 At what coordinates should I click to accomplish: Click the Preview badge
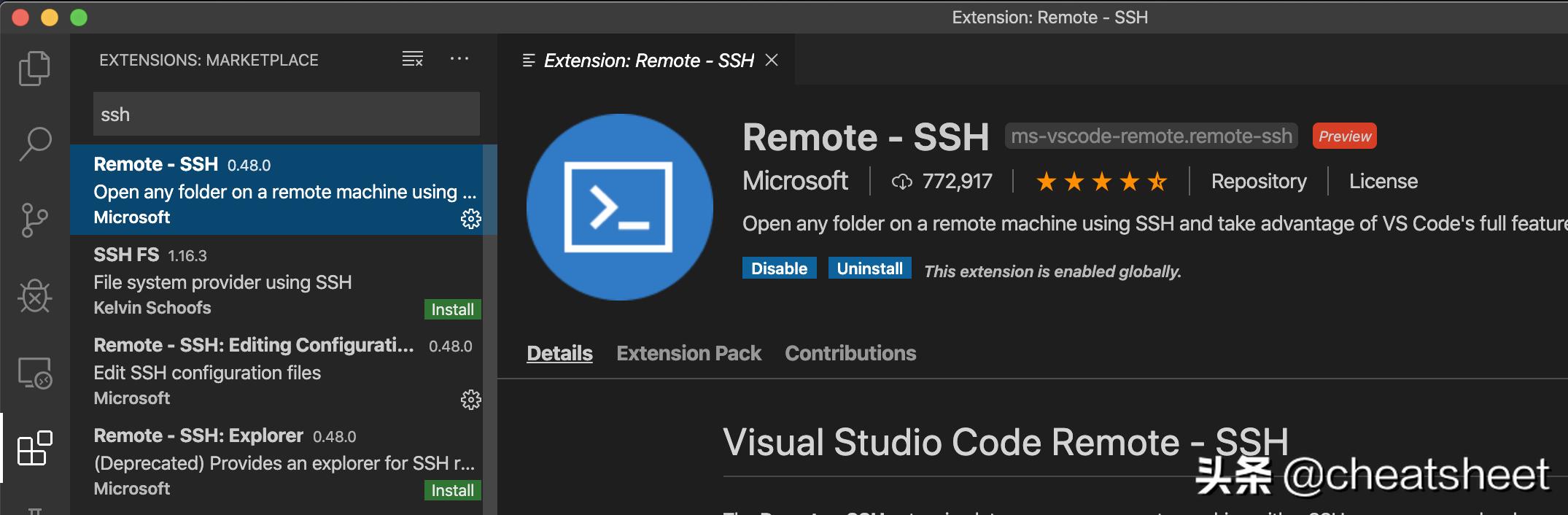coord(1345,136)
